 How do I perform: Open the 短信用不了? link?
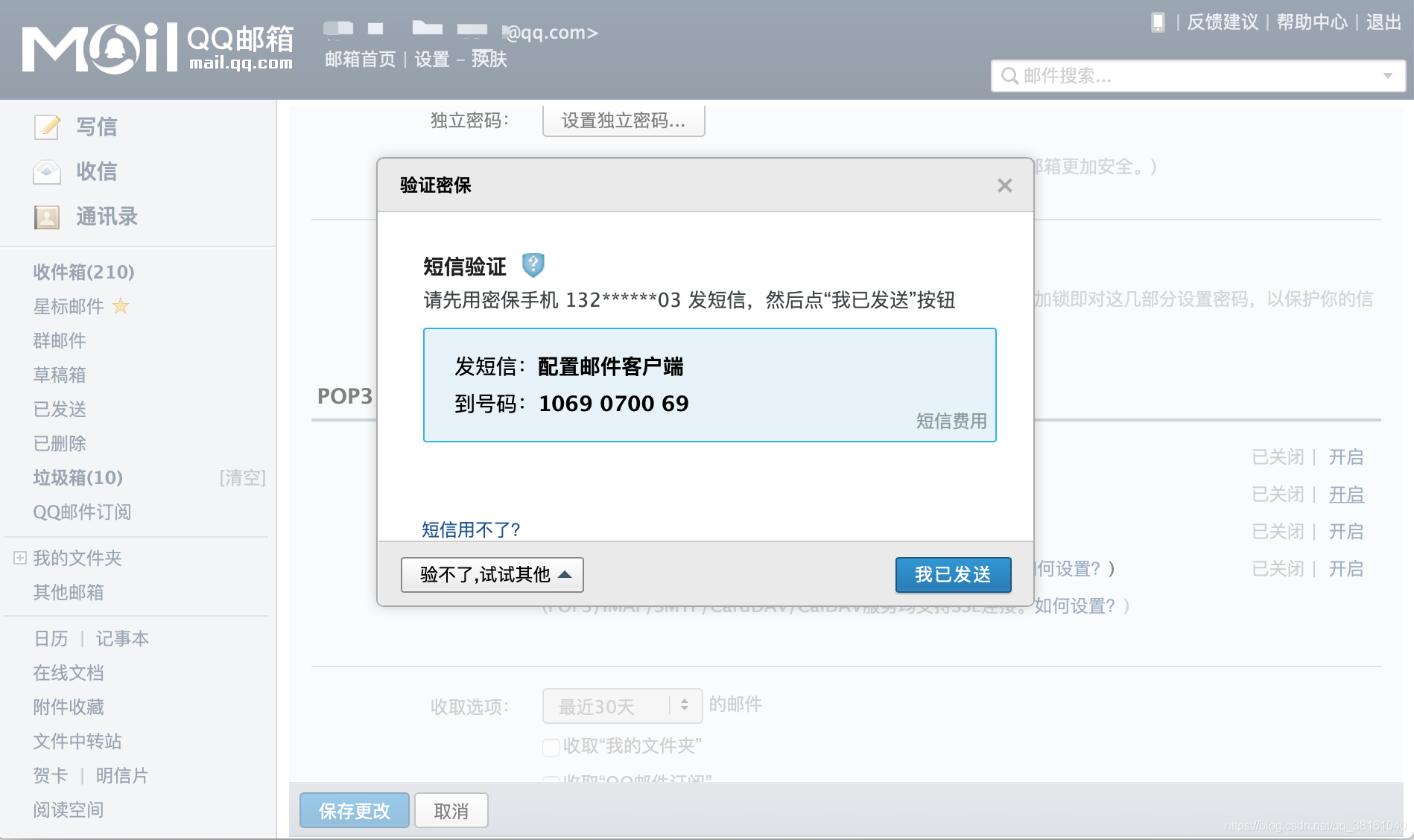click(469, 529)
